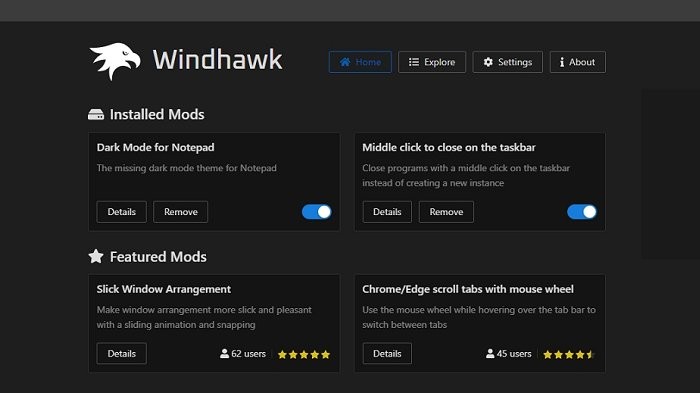
Task: Switch to the Explore tab
Action: [432, 62]
